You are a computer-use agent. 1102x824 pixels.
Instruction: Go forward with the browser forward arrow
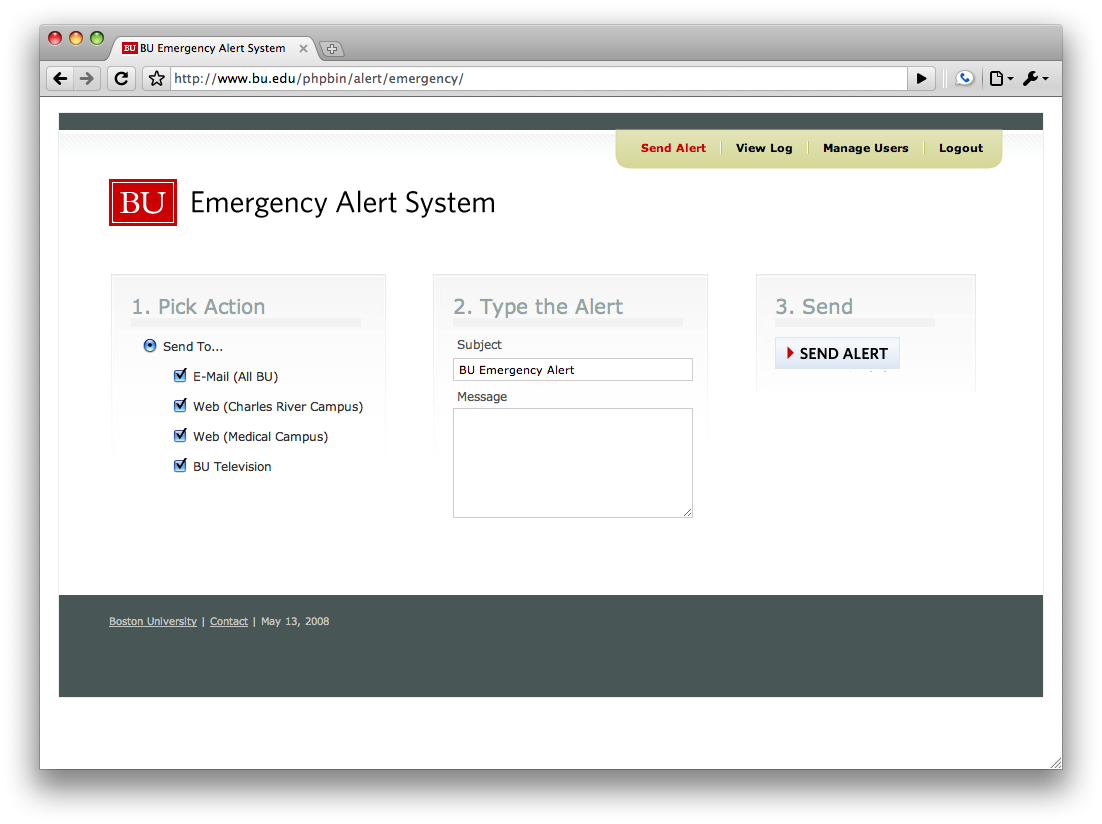tap(86, 78)
